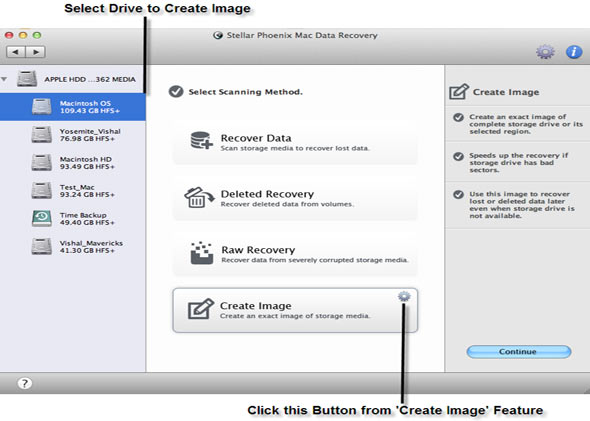590x421 pixels.
Task: Click the 'Create Image' title in right panel
Action: pos(506,92)
